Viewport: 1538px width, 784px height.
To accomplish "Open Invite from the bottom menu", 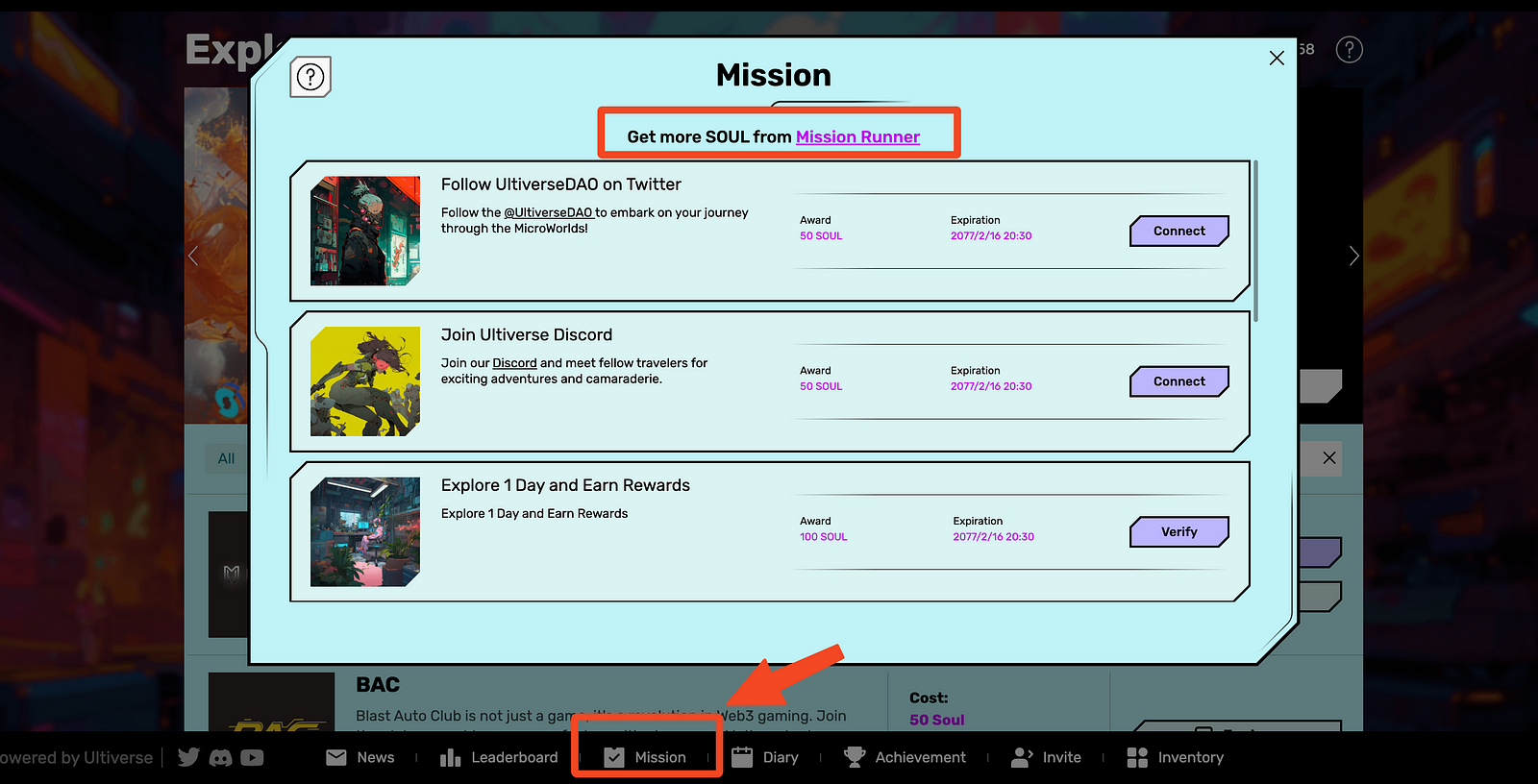I will click(1046, 757).
